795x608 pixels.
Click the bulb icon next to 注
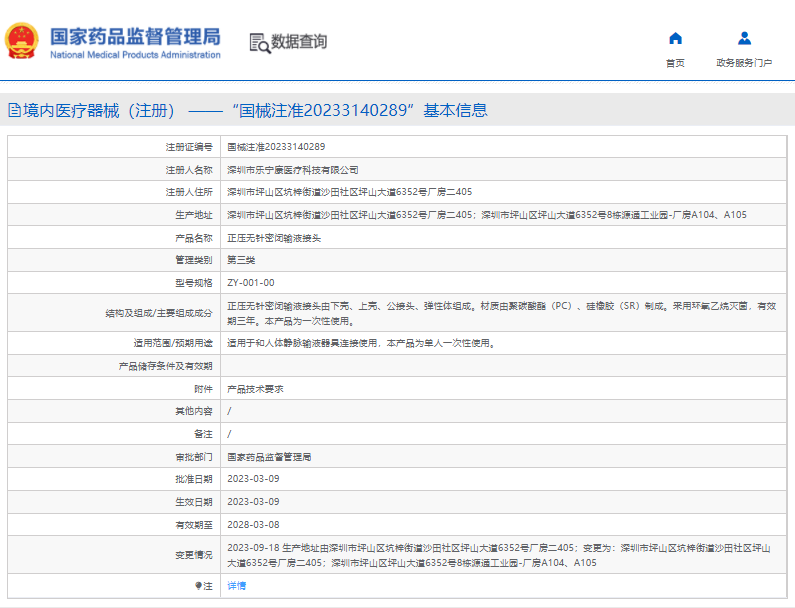pos(198,586)
